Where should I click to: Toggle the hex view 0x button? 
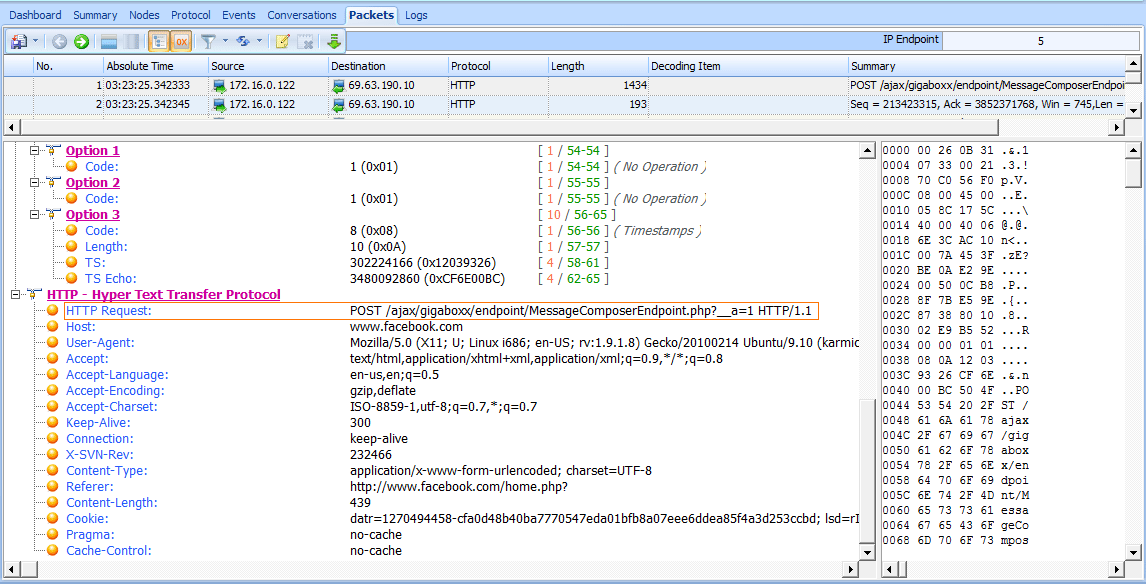181,42
